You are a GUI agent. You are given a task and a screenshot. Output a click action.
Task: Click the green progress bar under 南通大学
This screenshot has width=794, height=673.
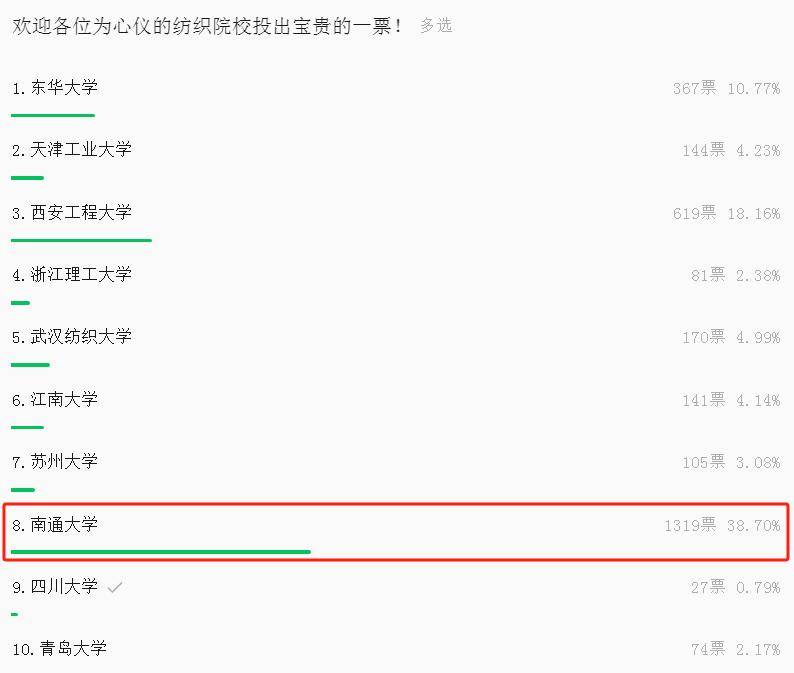click(160, 551)
